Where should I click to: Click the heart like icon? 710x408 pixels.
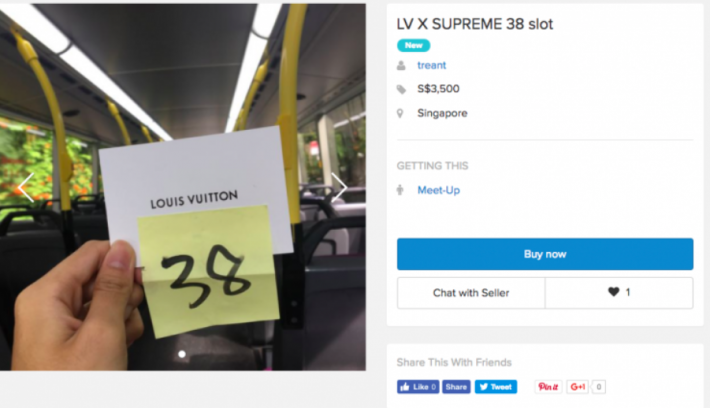pos(614,292)
